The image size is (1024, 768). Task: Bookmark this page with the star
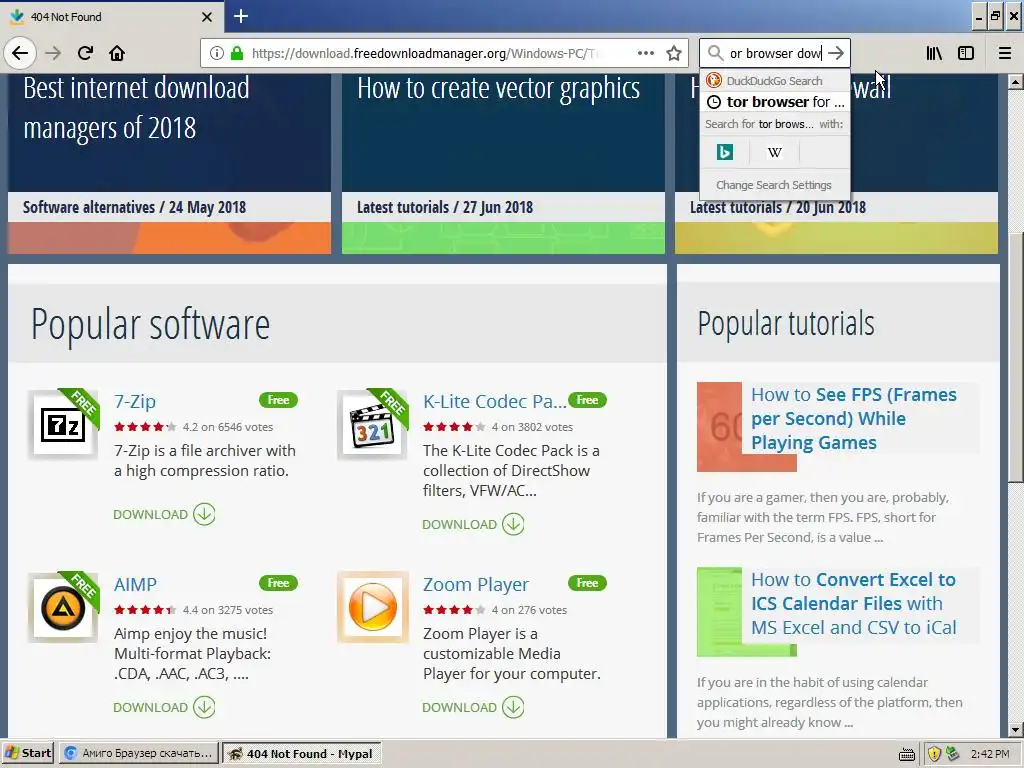point(673,53)
